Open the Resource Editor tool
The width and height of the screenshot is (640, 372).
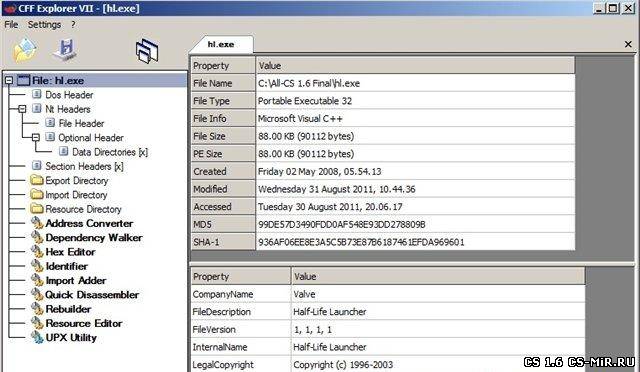click(x=84, y=323)
